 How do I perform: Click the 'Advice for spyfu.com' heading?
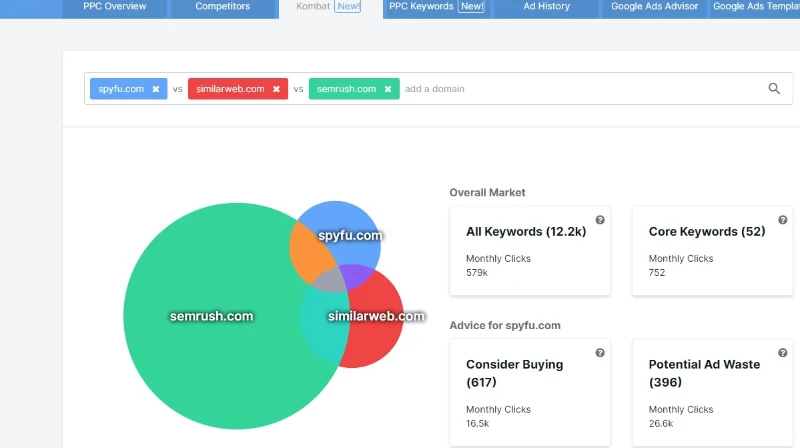(505, 325)
